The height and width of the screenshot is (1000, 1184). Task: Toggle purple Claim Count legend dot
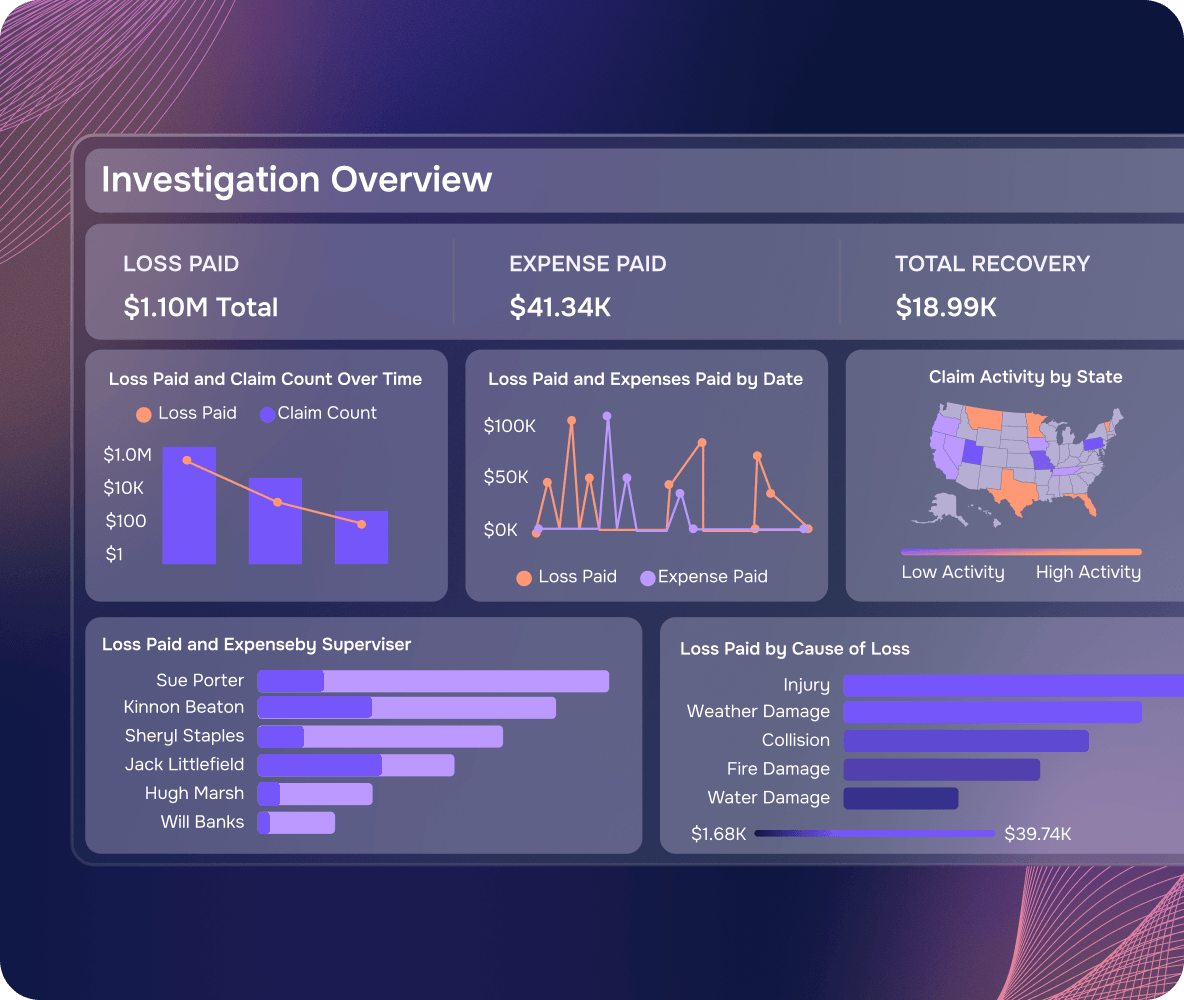coord(267,415)
